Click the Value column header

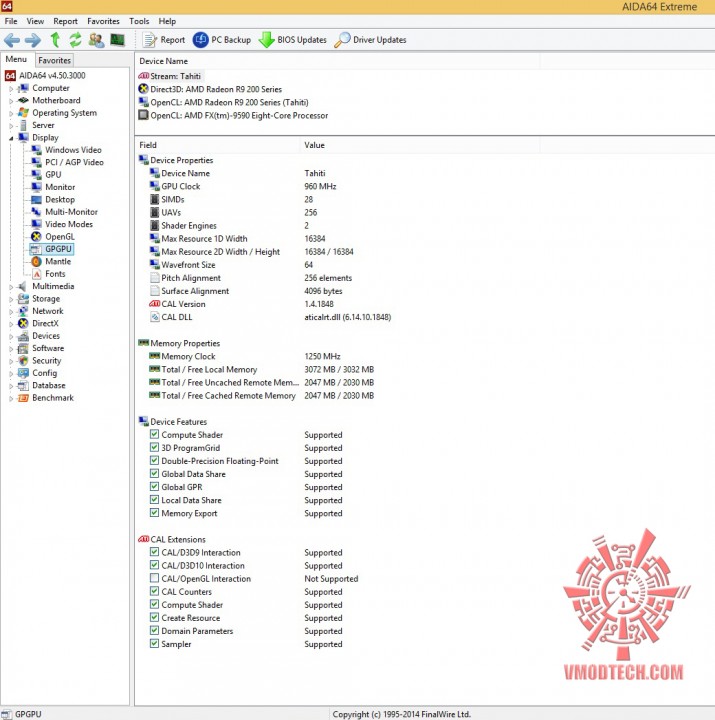coord(420,145)
